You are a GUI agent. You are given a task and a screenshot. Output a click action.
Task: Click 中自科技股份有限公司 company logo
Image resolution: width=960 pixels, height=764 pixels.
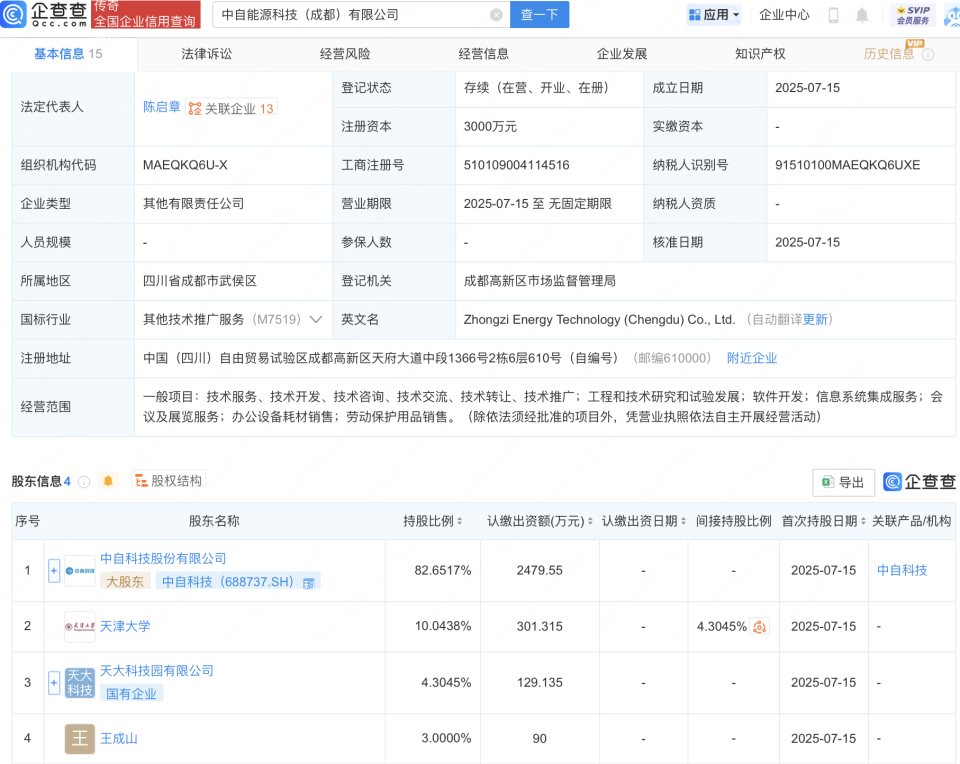80,571
